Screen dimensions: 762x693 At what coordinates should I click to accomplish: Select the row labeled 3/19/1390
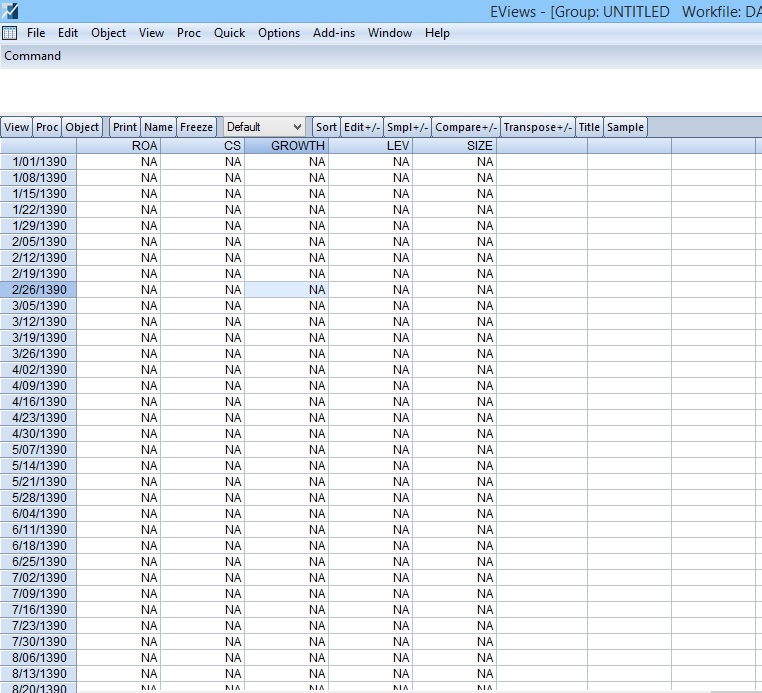click(x=38, y=338)
